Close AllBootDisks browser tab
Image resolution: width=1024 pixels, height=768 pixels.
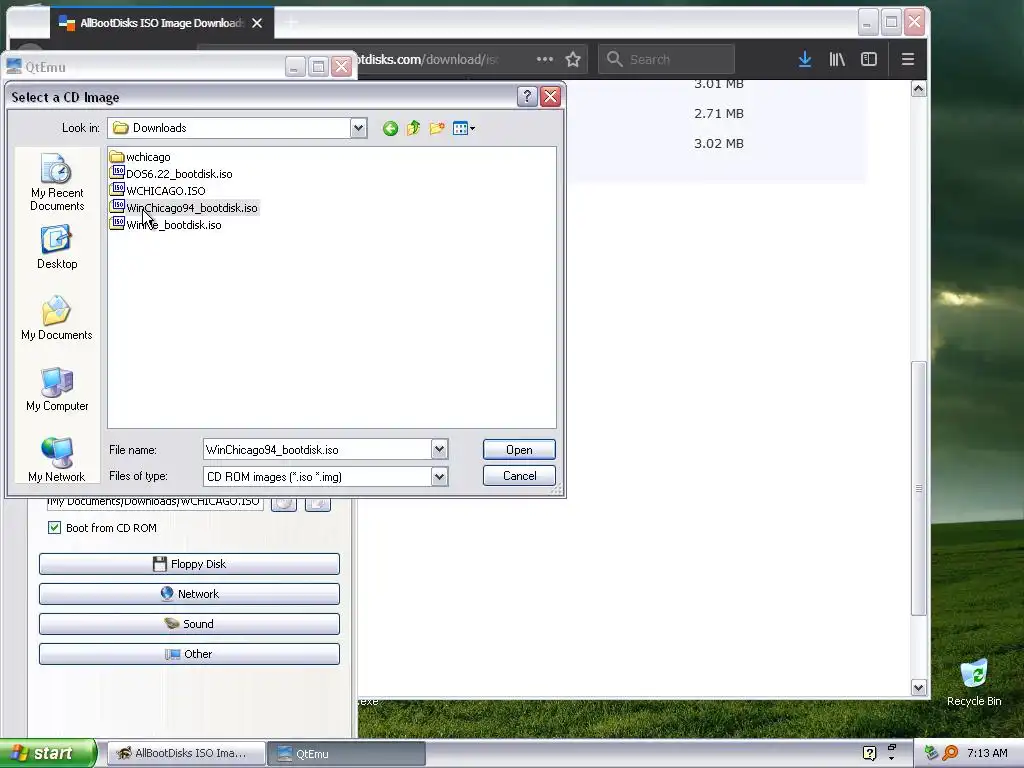[257, 23]
